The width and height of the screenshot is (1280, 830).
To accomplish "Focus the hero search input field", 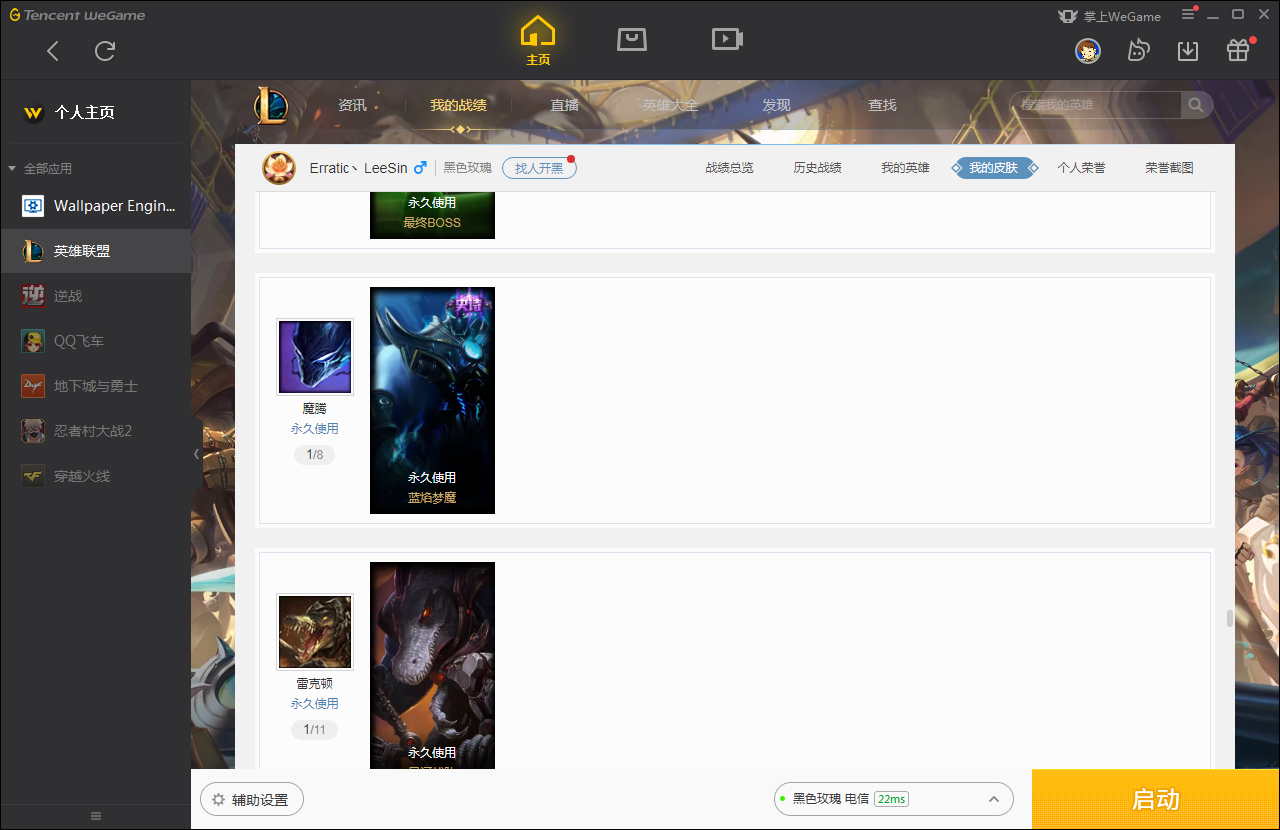I will coord(1095,105).
